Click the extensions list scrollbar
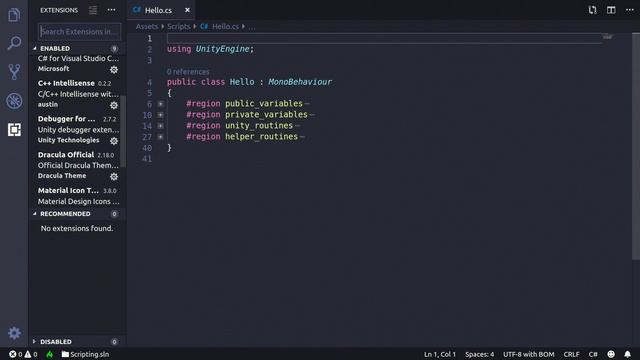This screenshot has height=360, width=640. [x=123, y=131]
